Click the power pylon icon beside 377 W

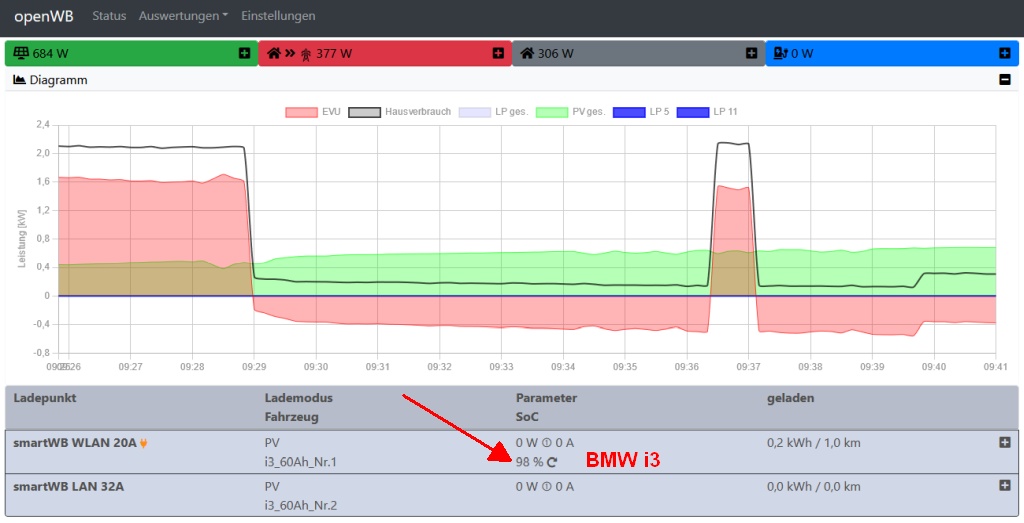(x=305, y=53)
